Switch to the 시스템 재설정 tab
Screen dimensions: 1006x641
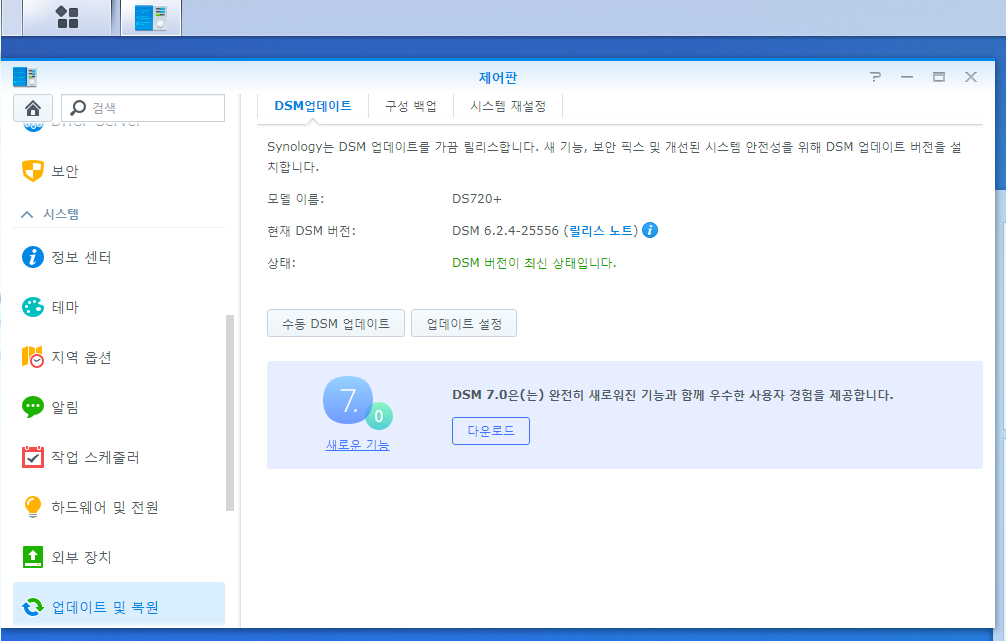pyautogui.click(x=507, y=106)
